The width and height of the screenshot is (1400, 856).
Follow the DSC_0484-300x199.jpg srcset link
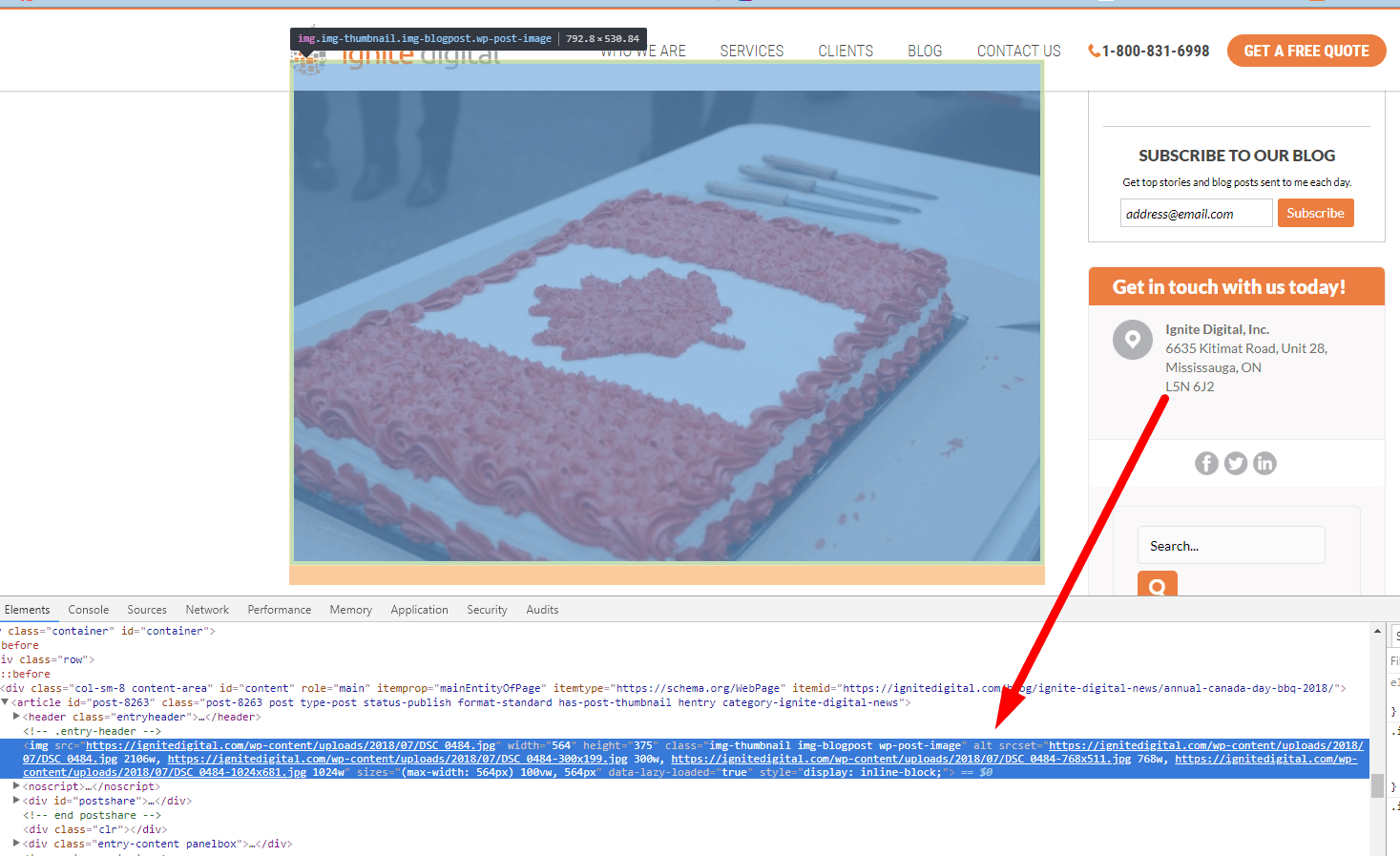(x=397, y=759)
